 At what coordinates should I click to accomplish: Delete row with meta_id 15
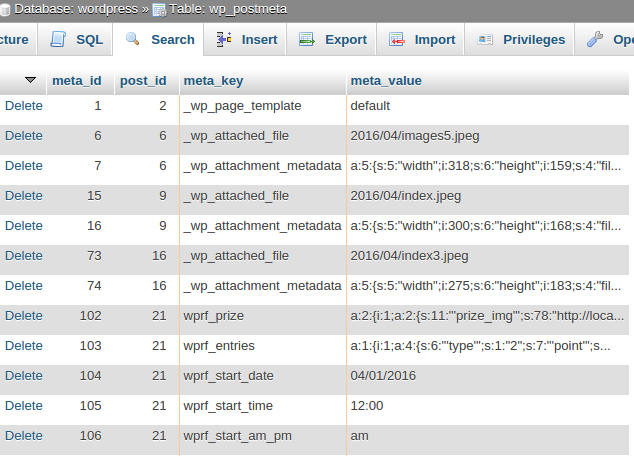[24, 196]
